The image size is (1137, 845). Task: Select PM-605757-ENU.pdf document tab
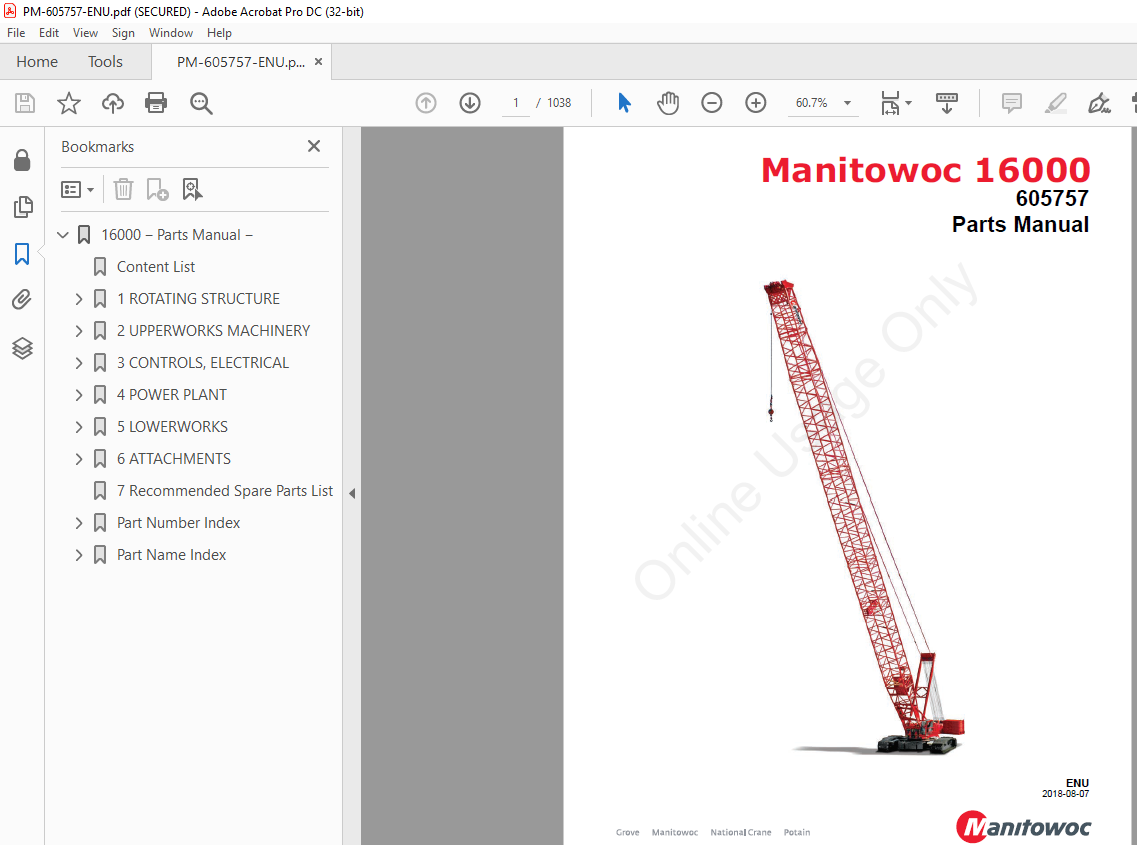(x=240, y=62)
